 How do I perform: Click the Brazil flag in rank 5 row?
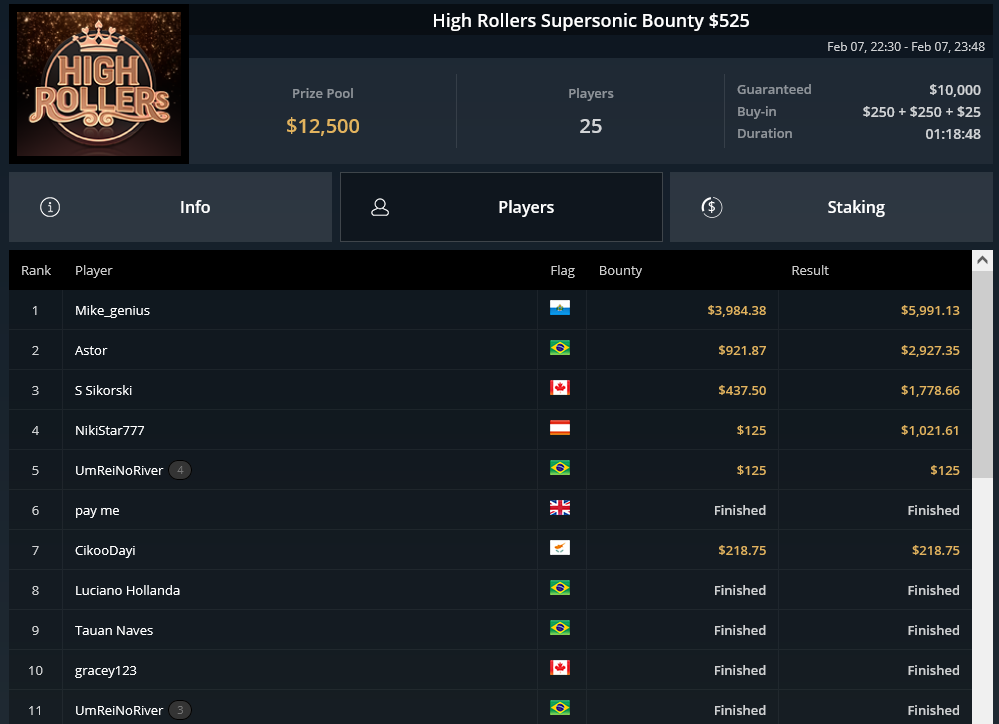coord(560,468)
